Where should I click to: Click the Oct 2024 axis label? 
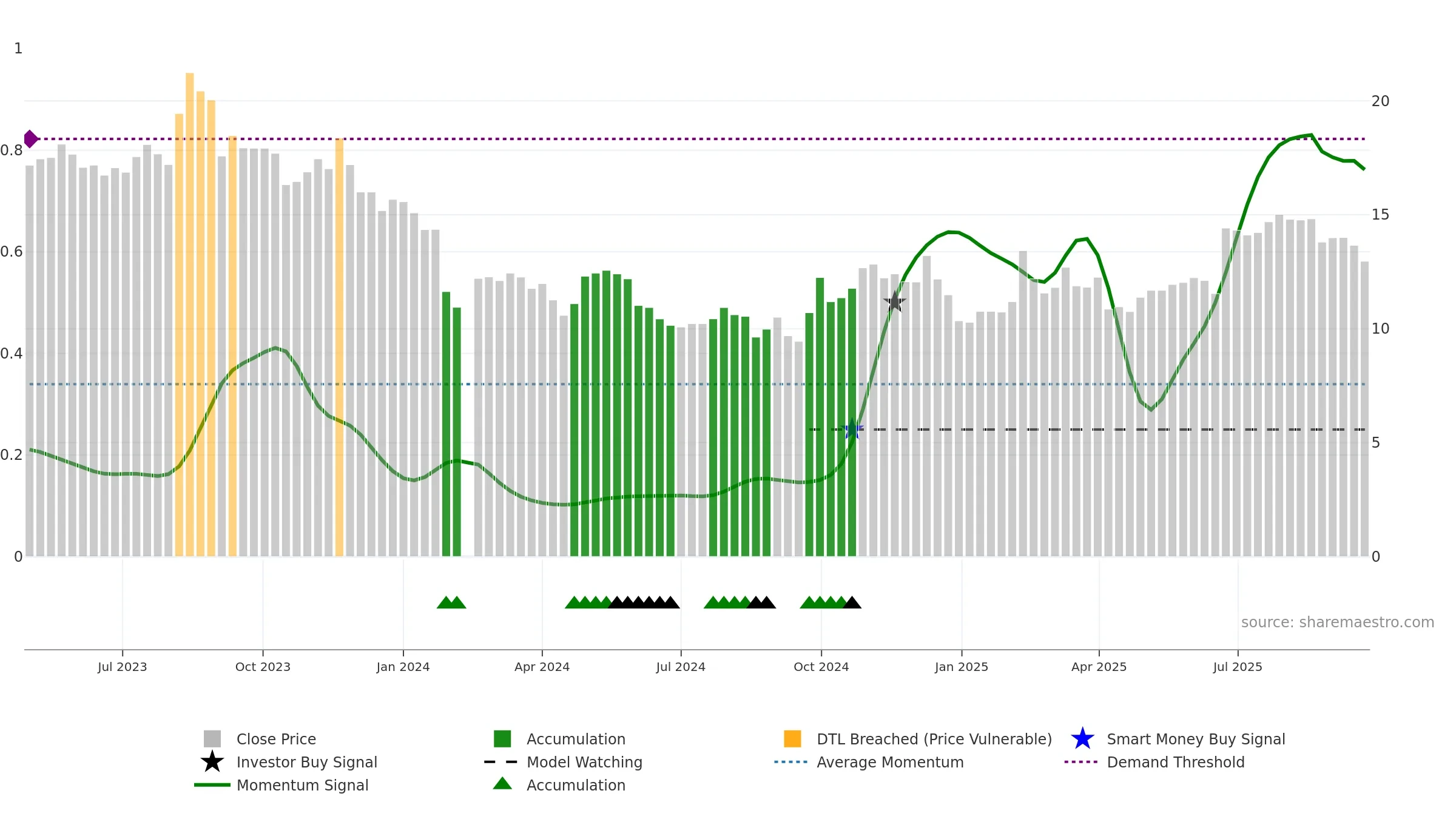pos(821,667)
